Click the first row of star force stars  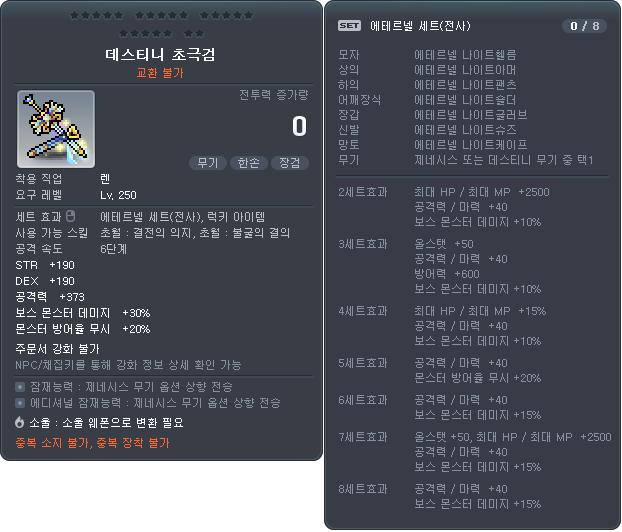tap(161, 15)
